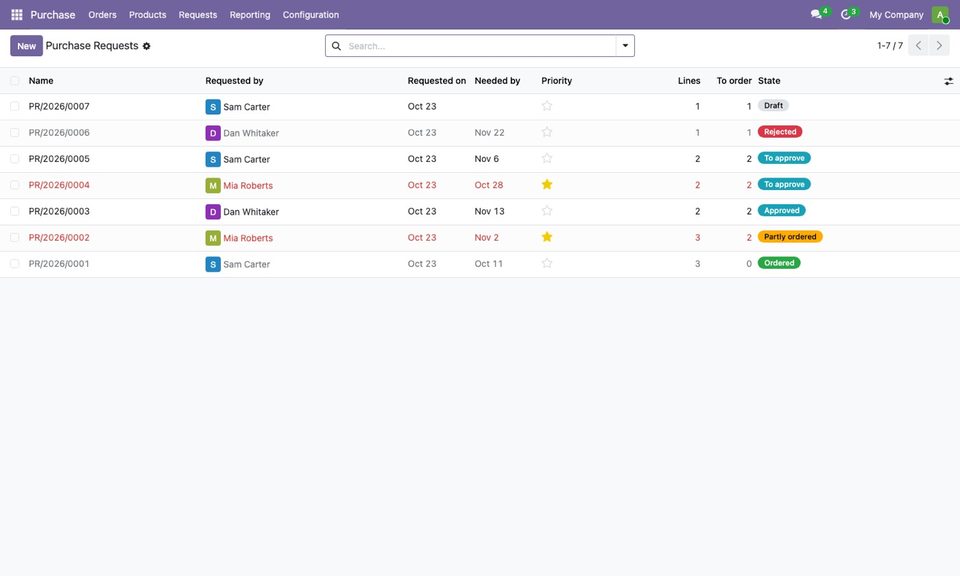Screen dimensions: 960x576
Task: Unstar priority for PR/2026/0002
Action: tap(547, 237)
